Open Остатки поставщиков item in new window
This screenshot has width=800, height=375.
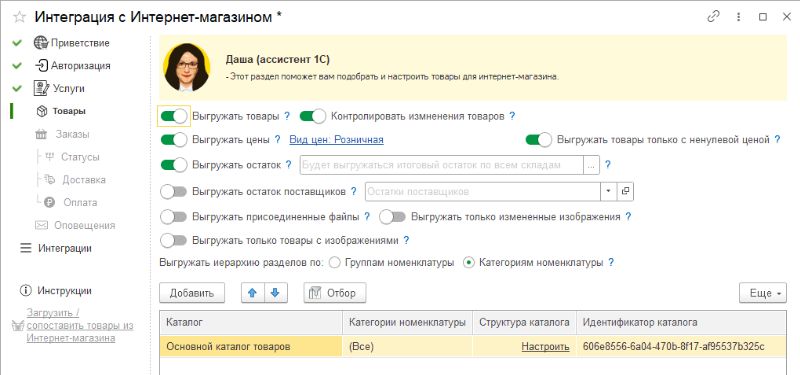pyautogui.click(x=626, y=191)
